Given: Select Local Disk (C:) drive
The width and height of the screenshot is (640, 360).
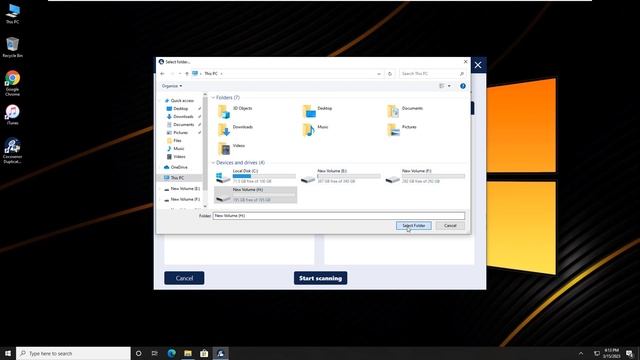Looking at the screenshot, I should click(256, 176).
